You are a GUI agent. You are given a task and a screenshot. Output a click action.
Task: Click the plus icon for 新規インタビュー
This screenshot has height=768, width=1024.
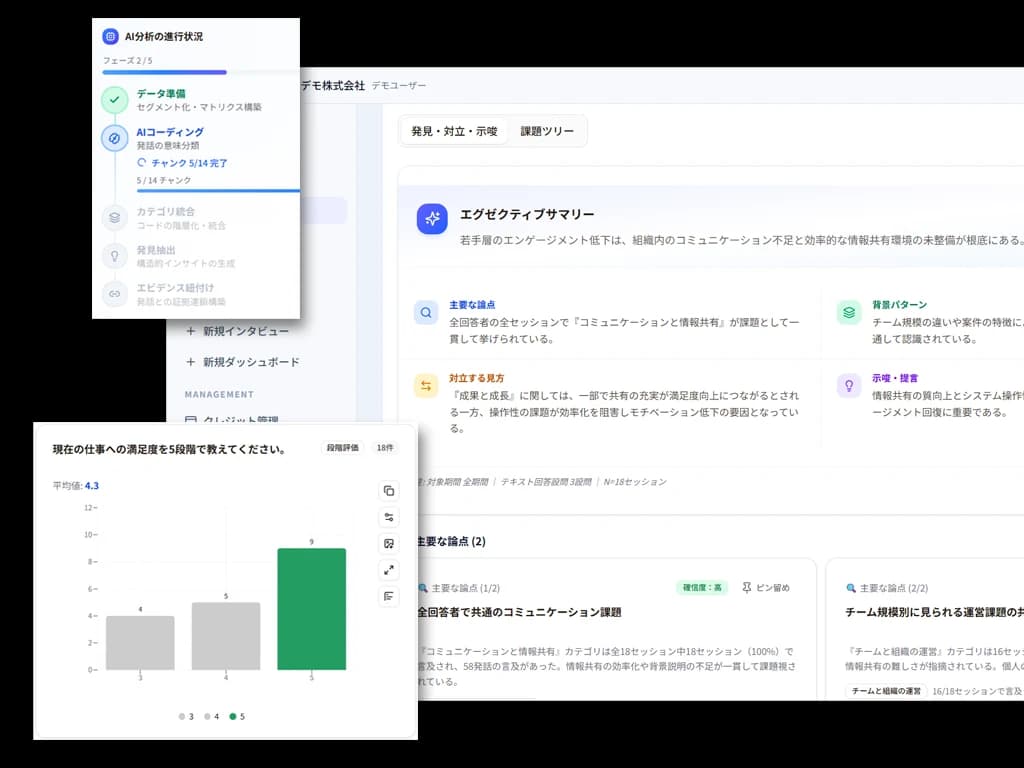191,331
